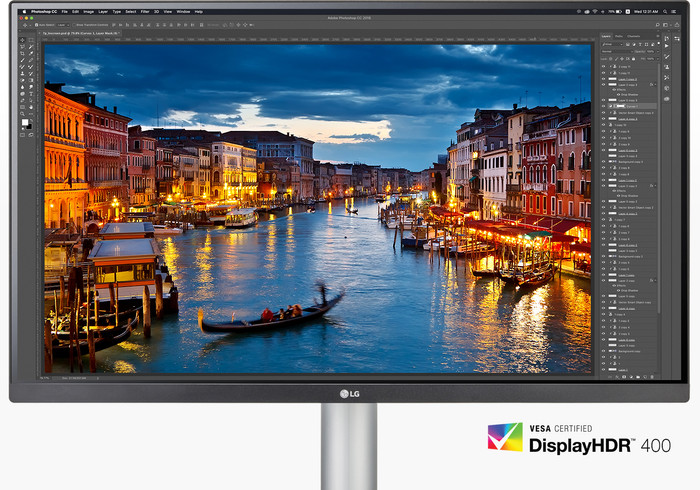Select the Blur (water drop) tool
This screenshot has width=700, height=490.
point(22,87)
